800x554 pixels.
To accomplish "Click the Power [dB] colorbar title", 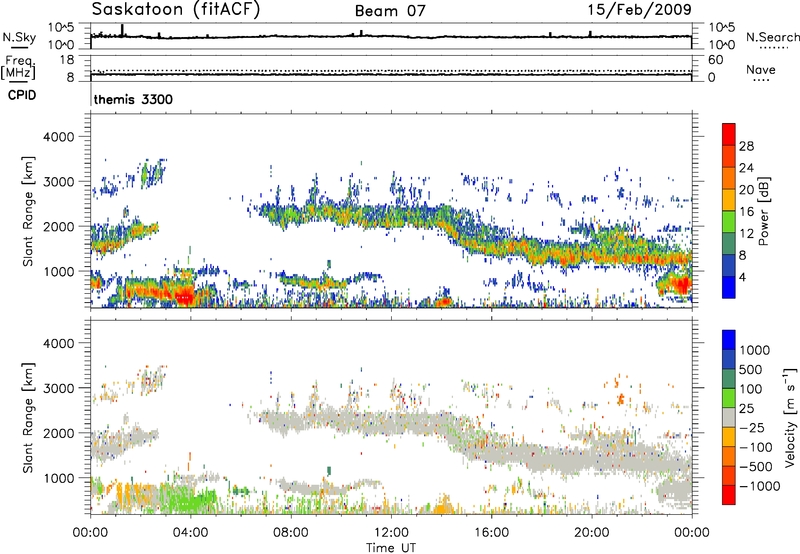I will coord(764,211).
